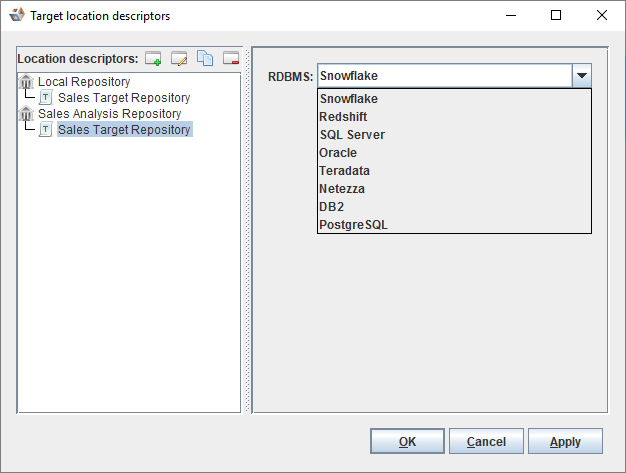Click the Apply button

coord(565,441)
